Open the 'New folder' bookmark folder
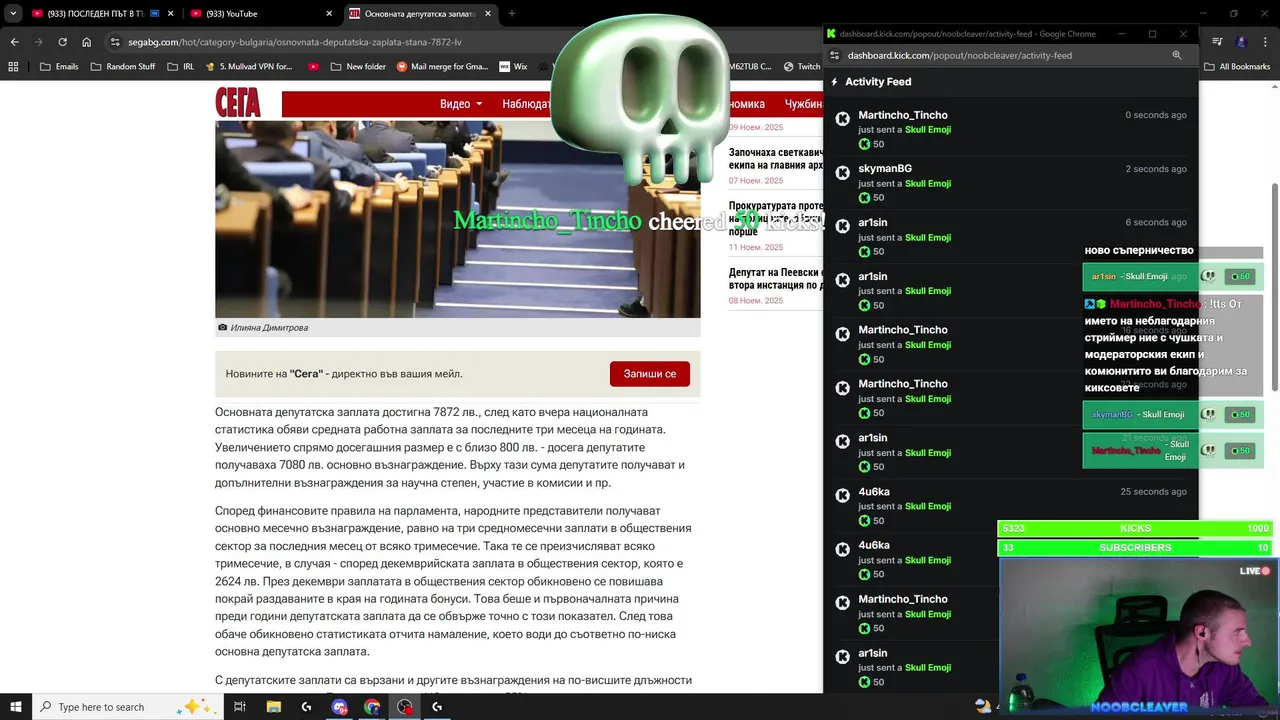Image resolution: width=1280 pixels, height=720 pixels. pyautogui.click(x=357, y=66)
